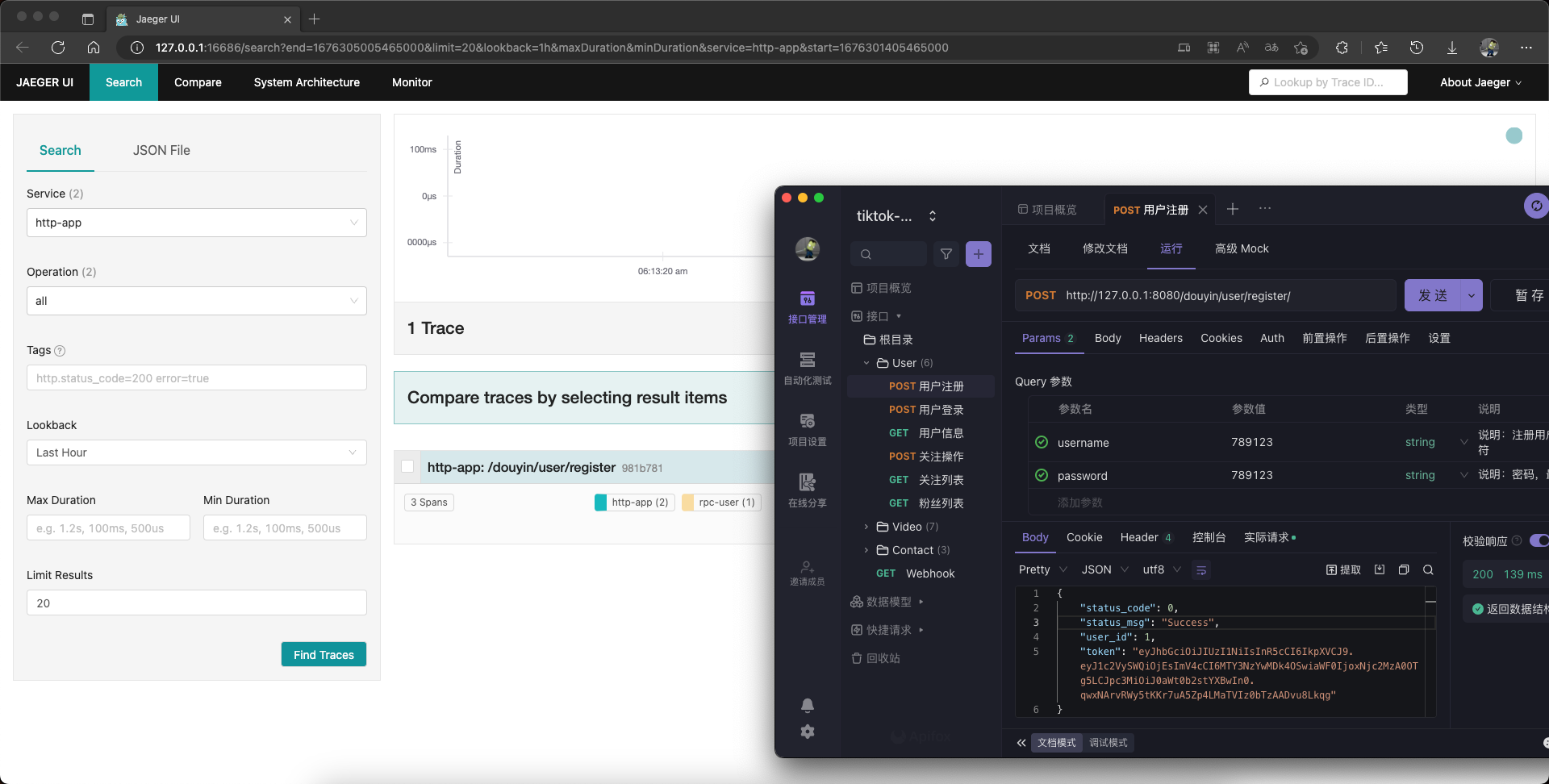Toggle 校验响应 switch
Screen dimensions: 1549x784
point(1539,540)
